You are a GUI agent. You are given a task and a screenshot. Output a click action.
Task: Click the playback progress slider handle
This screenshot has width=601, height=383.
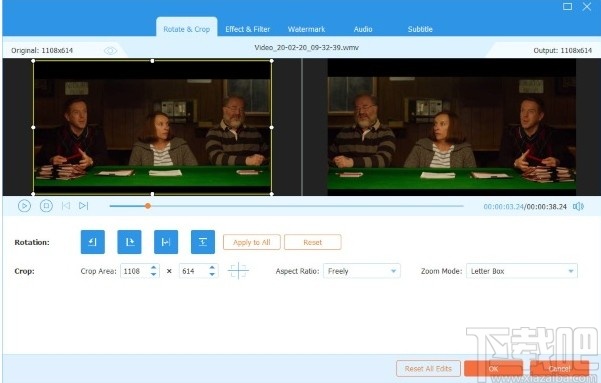(x=148, y=206)
